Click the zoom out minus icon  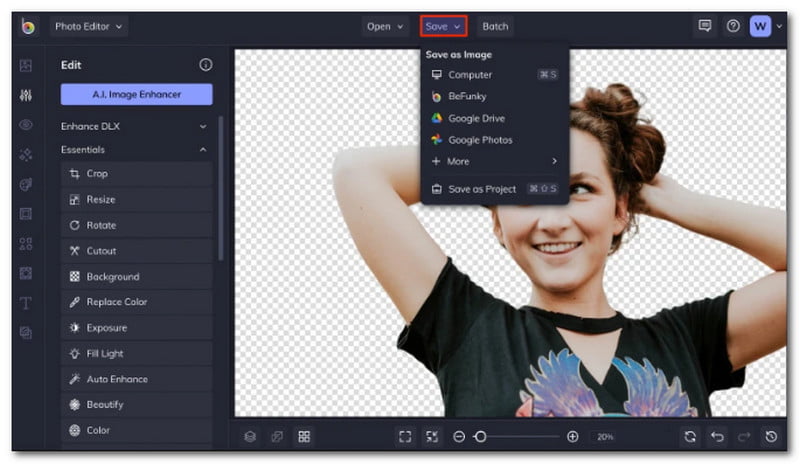point(459,437)
